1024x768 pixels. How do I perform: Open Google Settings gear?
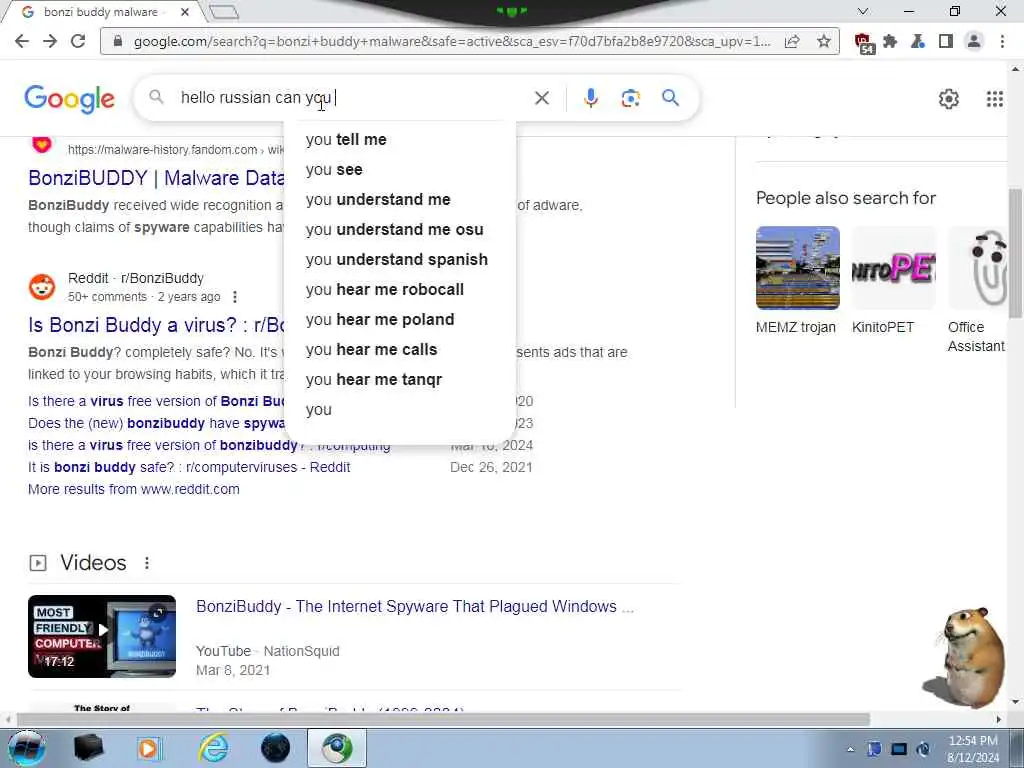click(x=948, y=99)
